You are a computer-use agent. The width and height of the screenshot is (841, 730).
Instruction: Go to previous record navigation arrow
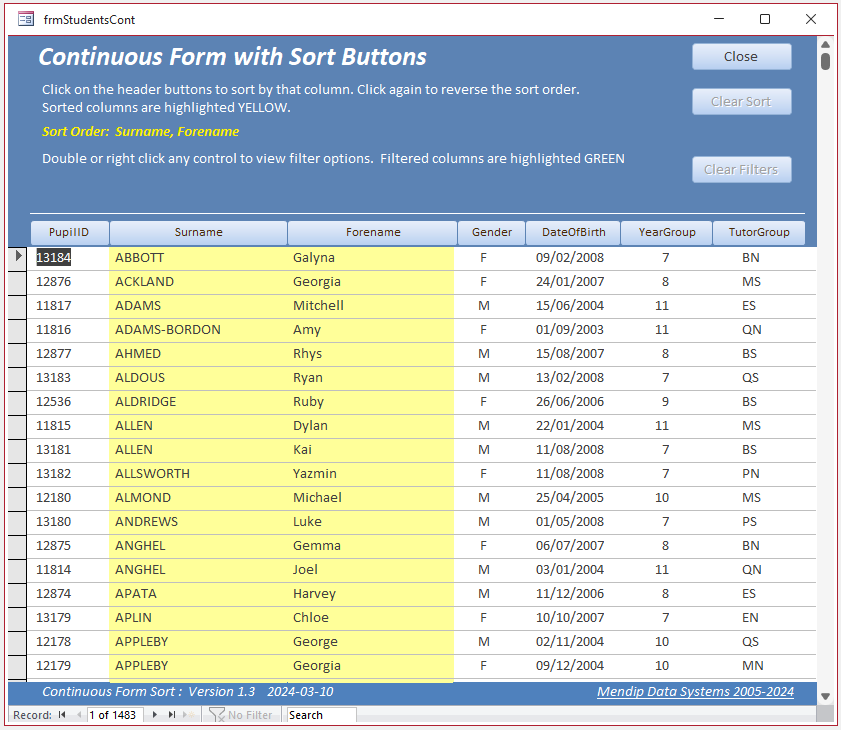click(x=79, y=714)
